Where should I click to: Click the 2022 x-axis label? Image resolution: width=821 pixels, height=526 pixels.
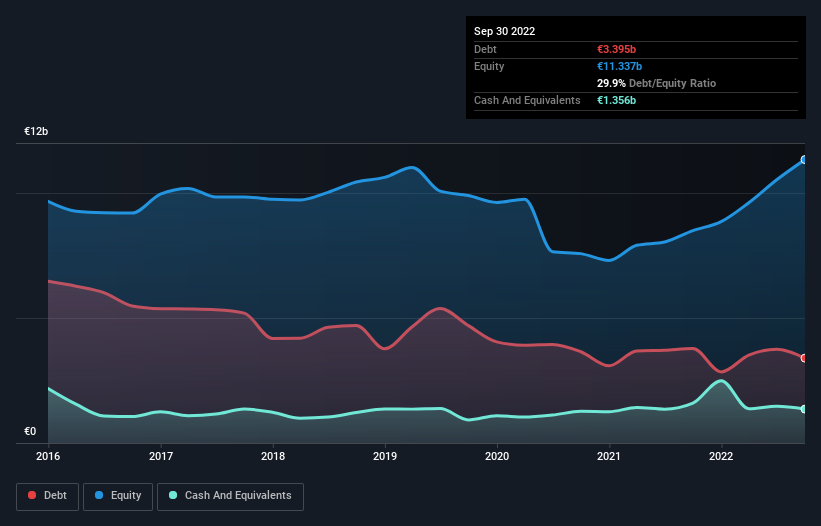[721, 456]
